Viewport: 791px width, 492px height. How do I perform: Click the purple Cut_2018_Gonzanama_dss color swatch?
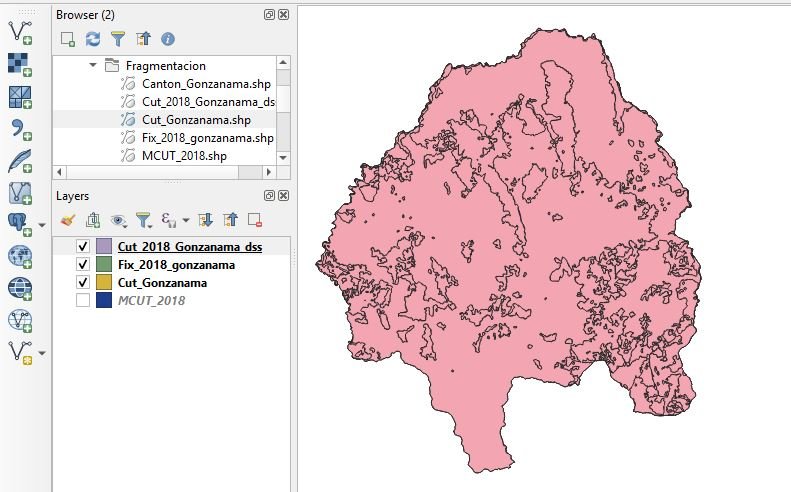pos(104,246)
